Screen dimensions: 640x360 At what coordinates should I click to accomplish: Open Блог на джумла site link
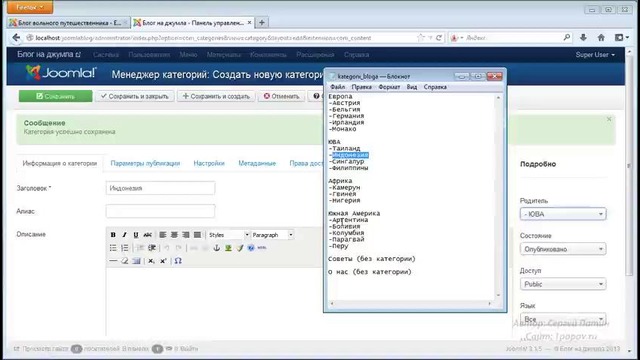coord(49,54)
